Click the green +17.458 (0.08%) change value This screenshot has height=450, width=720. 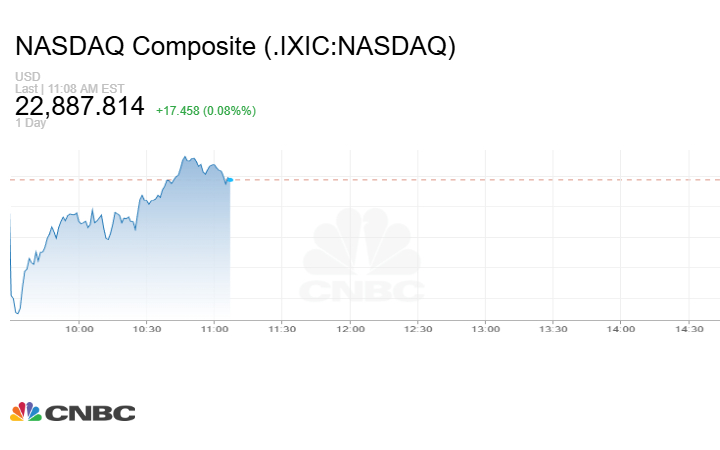(x=206, y=109)
